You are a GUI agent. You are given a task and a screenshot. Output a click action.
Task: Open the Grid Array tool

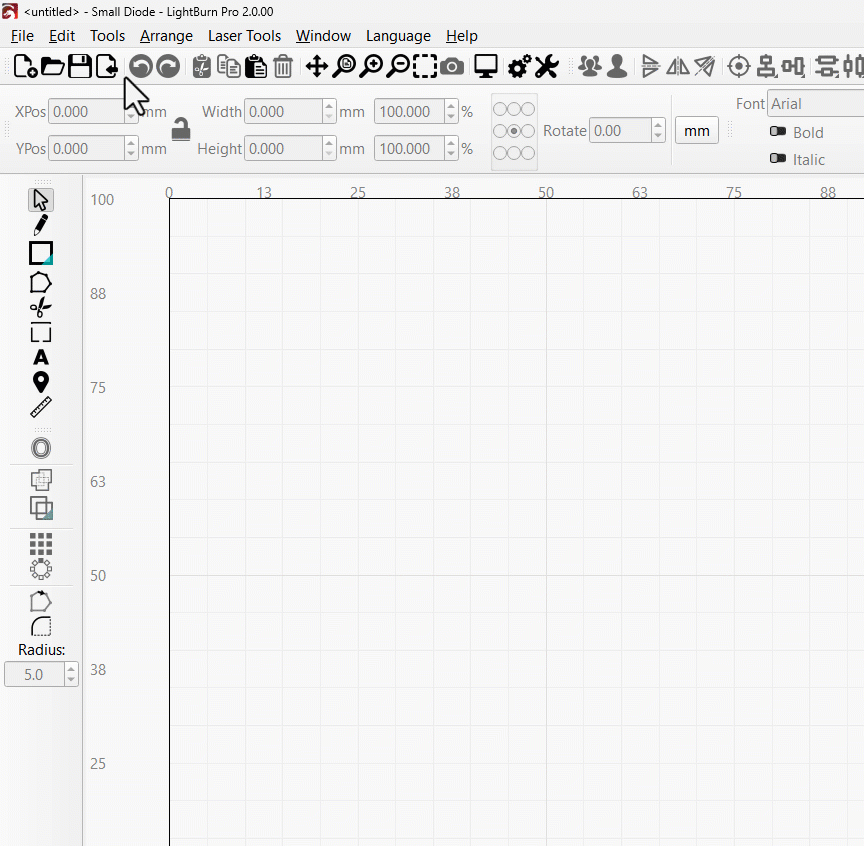tap(41, 544)
